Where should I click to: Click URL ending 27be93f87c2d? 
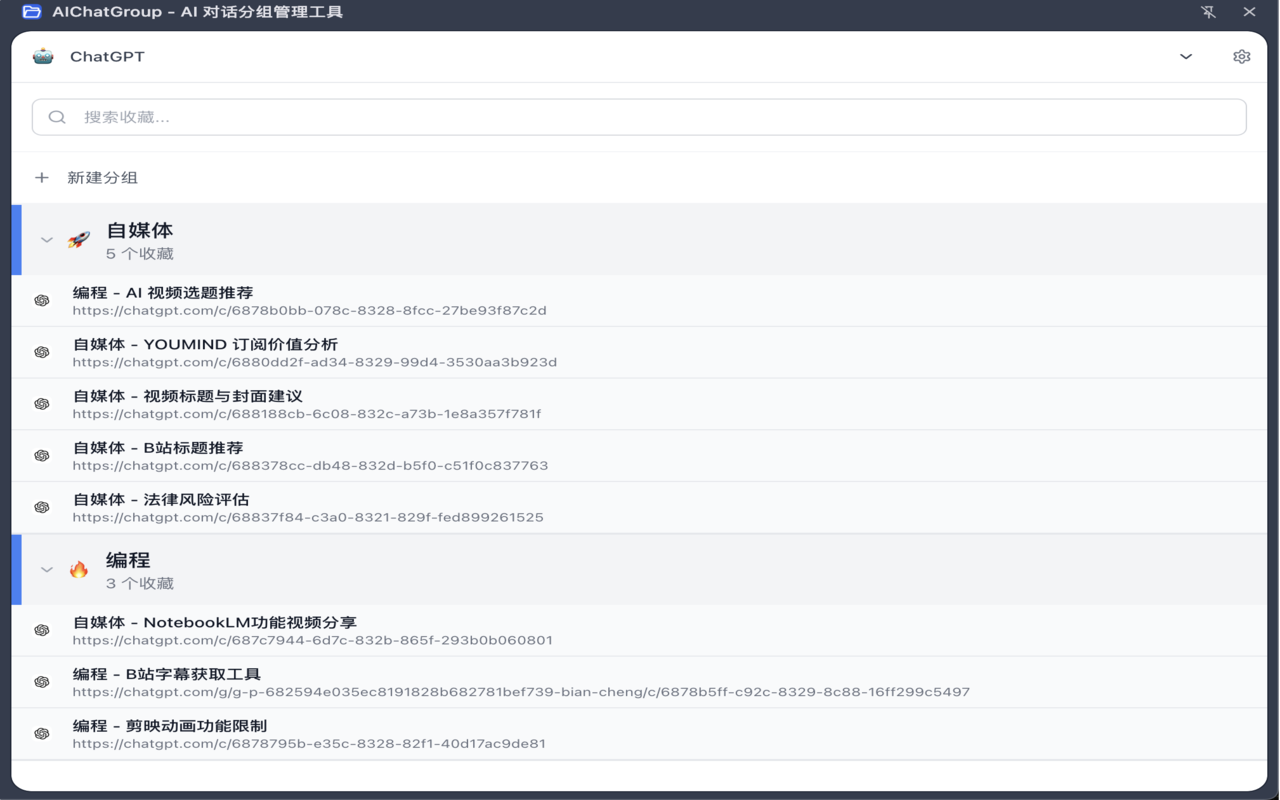(310, 311)
